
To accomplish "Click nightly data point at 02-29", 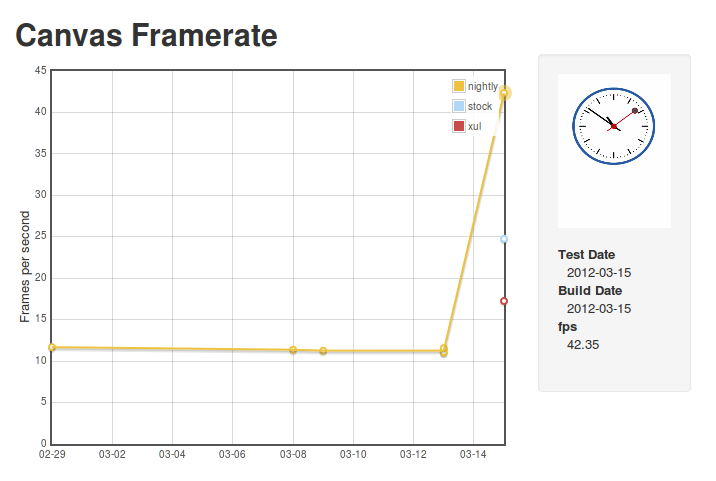I will [52, 347].
